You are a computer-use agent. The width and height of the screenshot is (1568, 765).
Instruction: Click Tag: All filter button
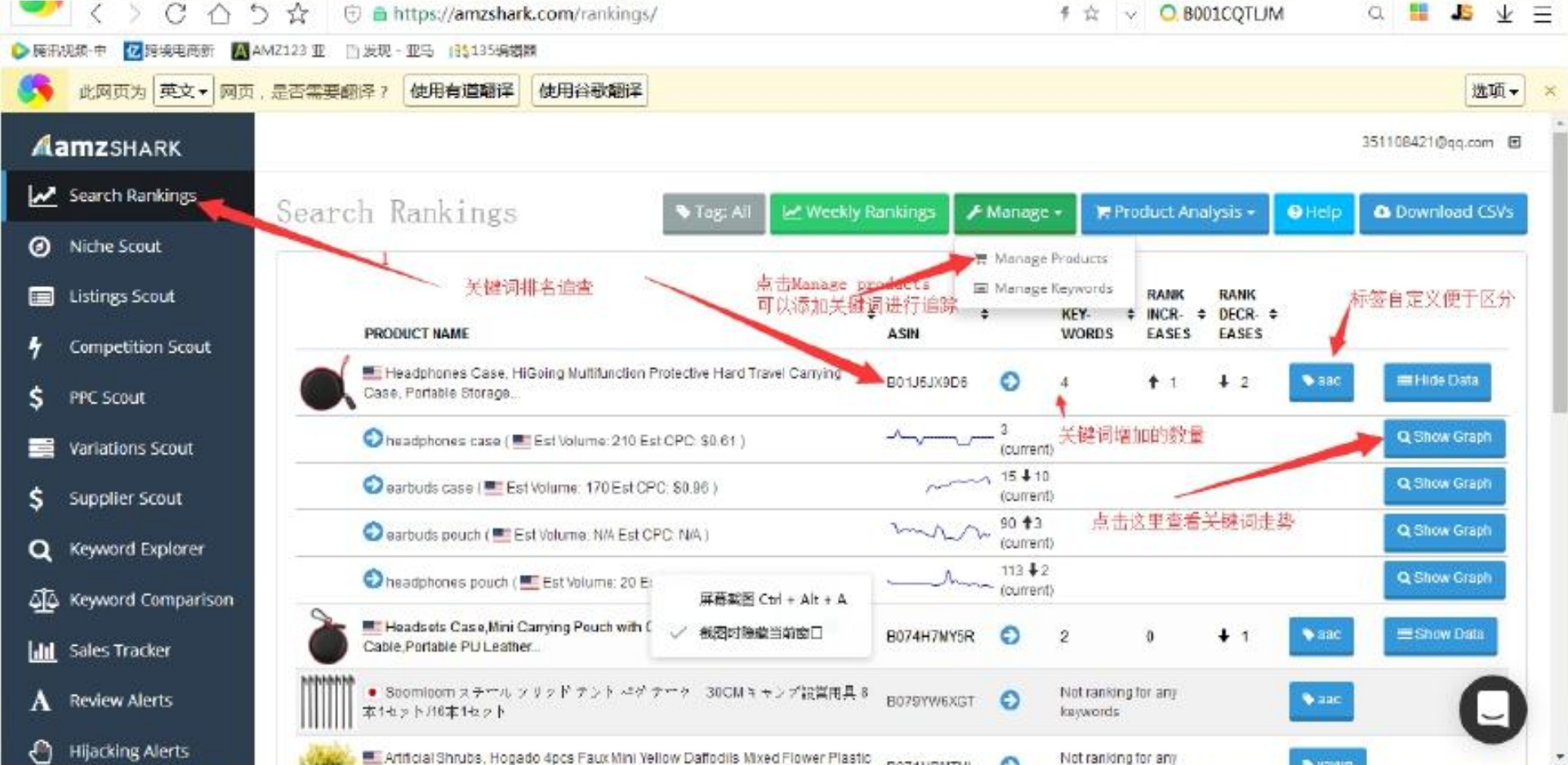tap(714, 213)
